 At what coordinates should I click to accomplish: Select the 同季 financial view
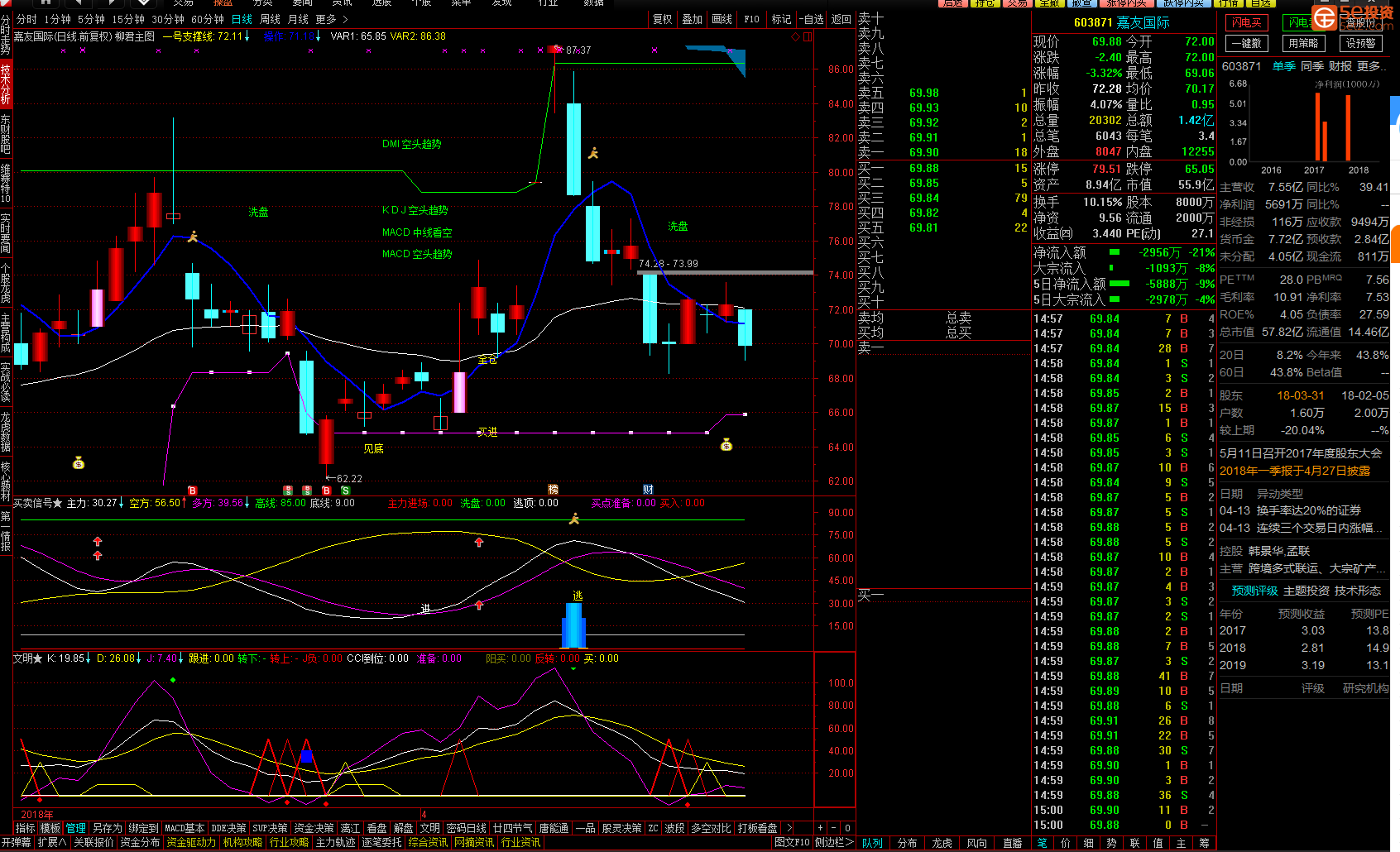(x=1312, y=66)
